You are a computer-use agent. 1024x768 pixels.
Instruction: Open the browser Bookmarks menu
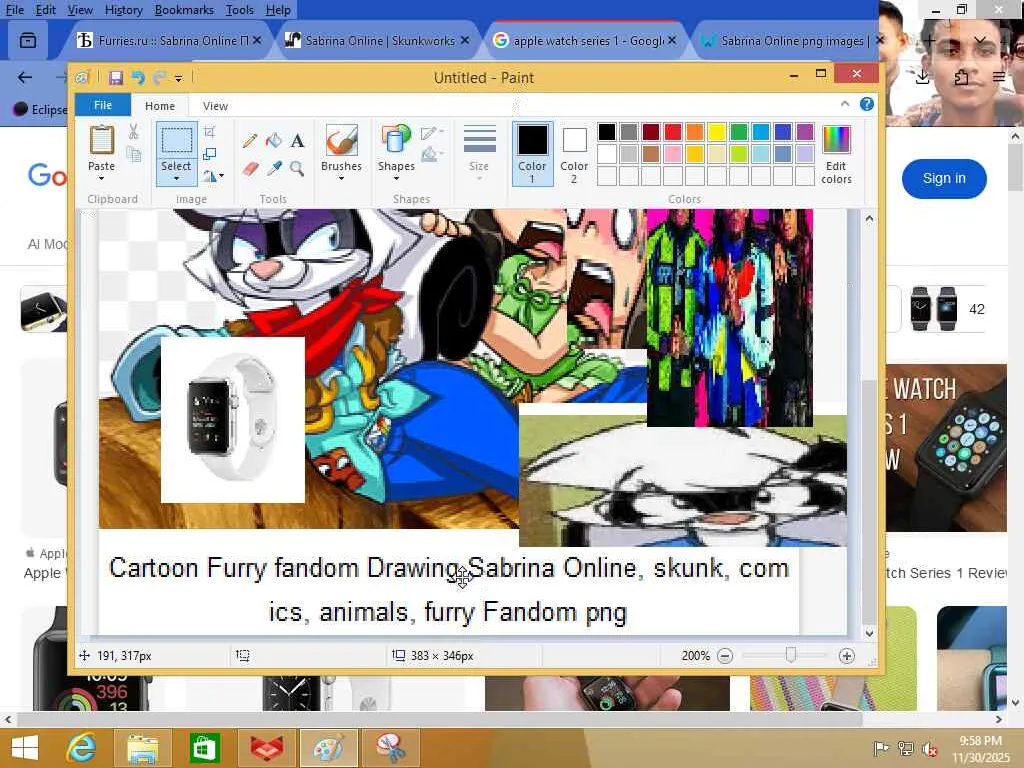[x=184, y=10]
